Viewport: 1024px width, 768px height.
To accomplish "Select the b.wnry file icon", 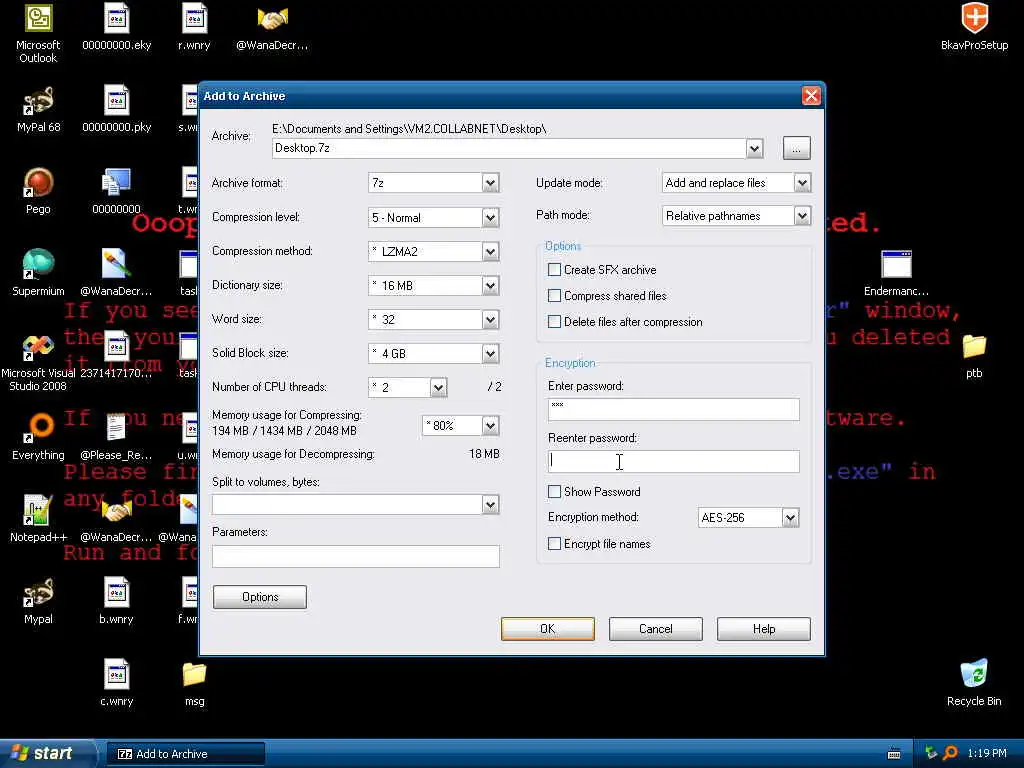I will point(116,593).
